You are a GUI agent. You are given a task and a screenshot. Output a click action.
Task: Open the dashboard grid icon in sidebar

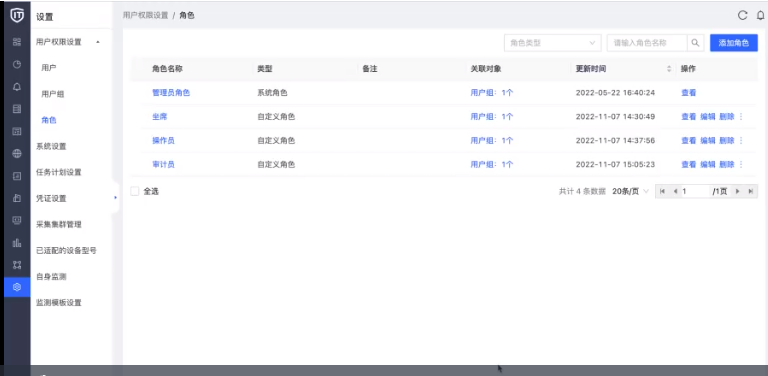point(17,42)
